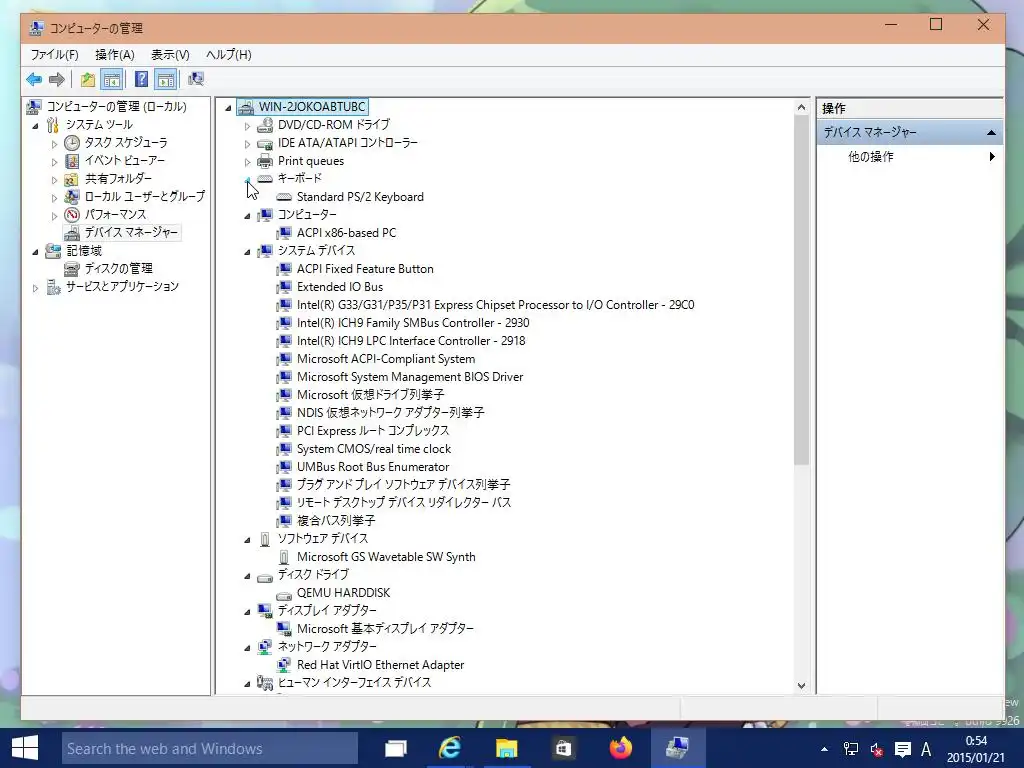
Task: Click the DVD/CD-ROM drive icon
Action: click(x=264, y=125)
